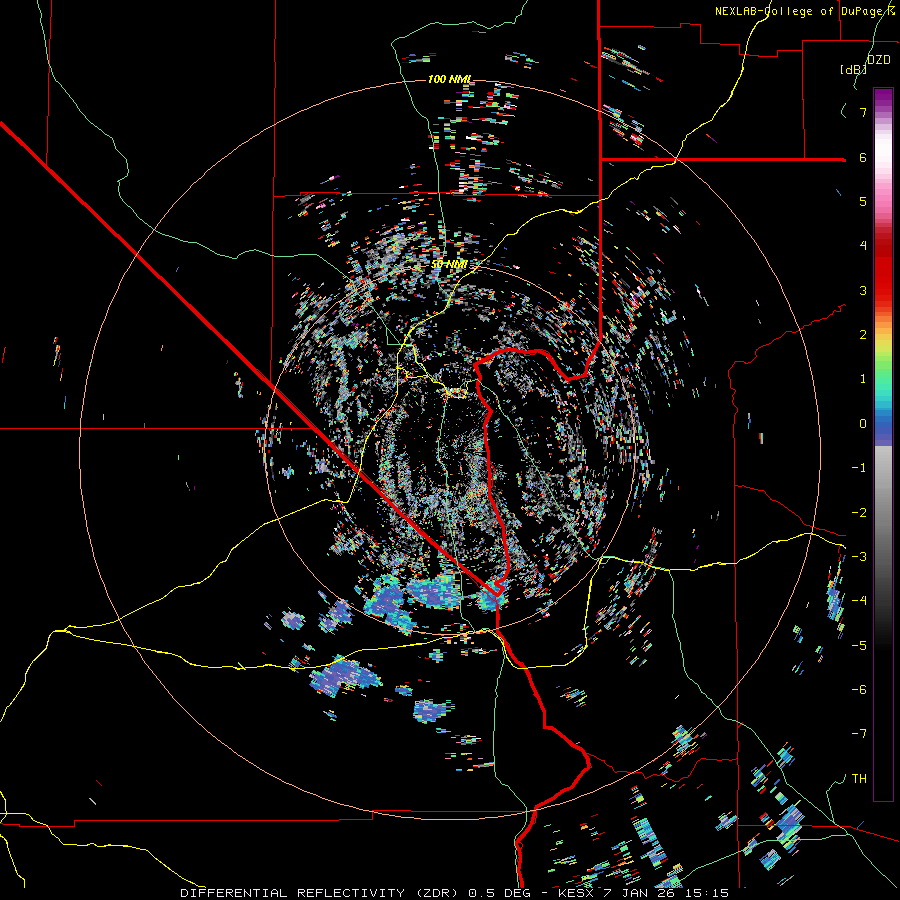Click the 6 value on the color scale
Viewport: 900px width, 900px height.
coord(863,157)
